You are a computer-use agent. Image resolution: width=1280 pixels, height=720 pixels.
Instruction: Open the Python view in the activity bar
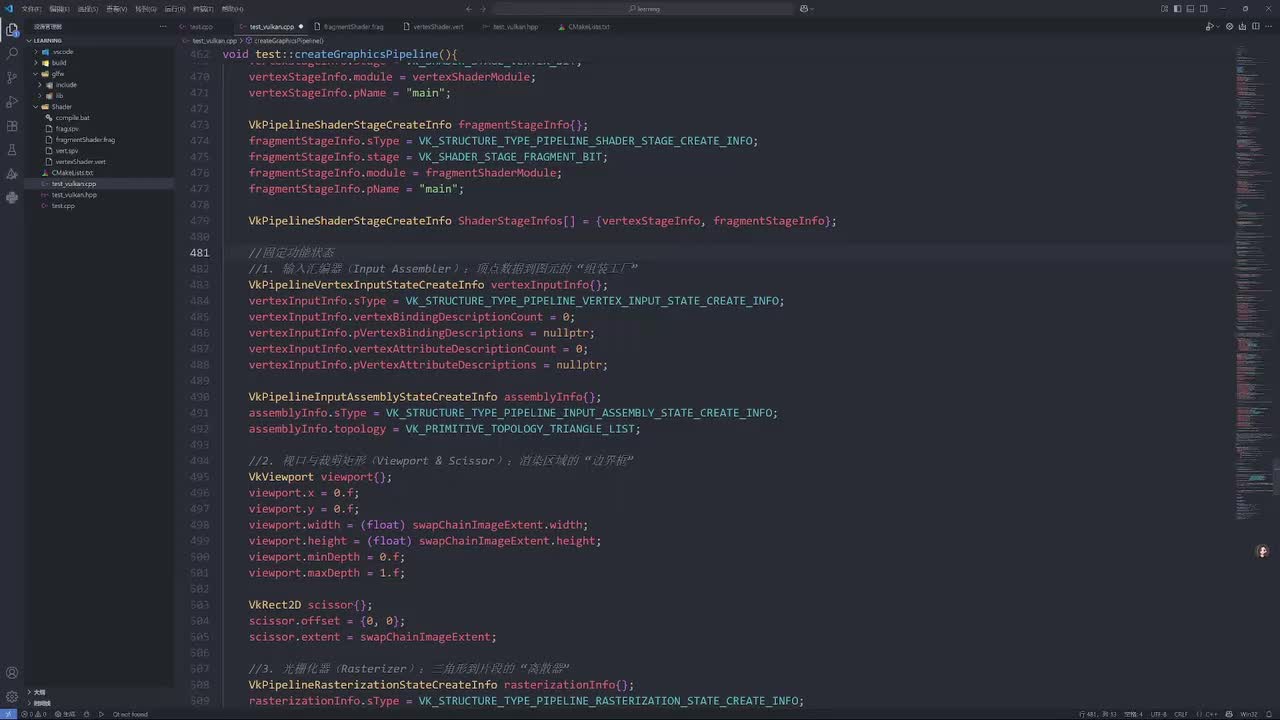12,197
